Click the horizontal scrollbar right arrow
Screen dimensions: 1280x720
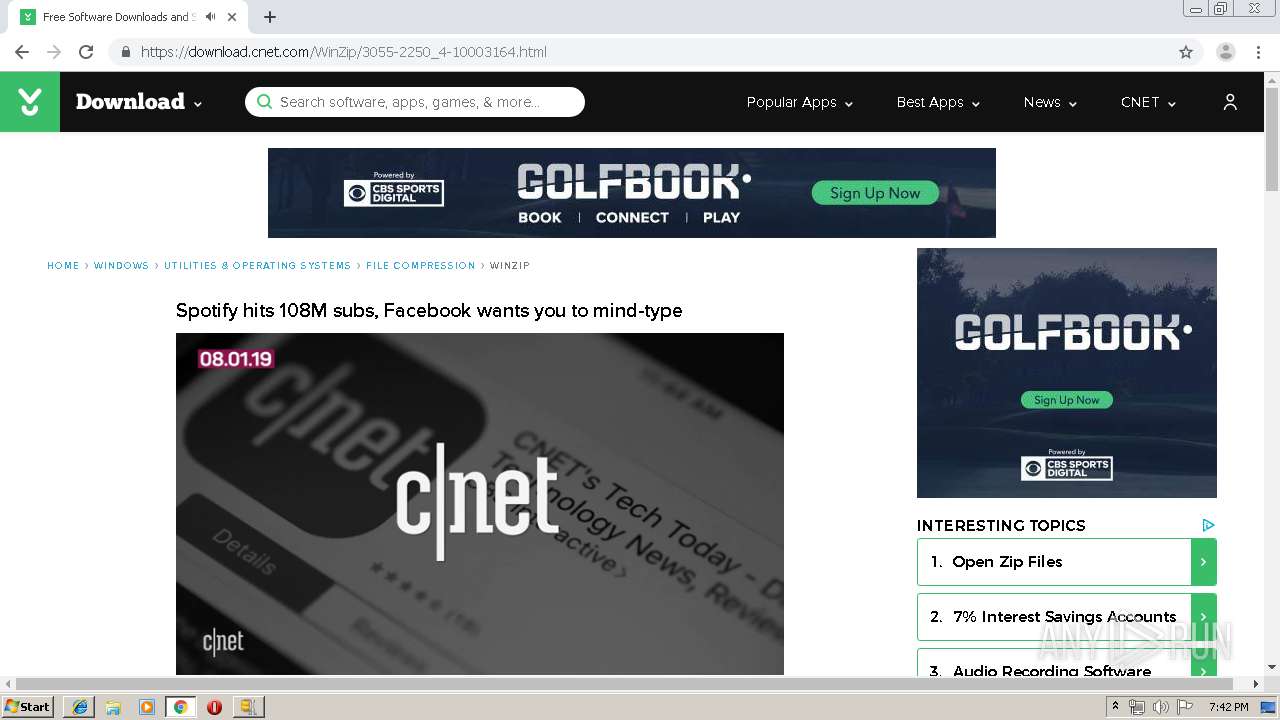(x=1257, y=684)
